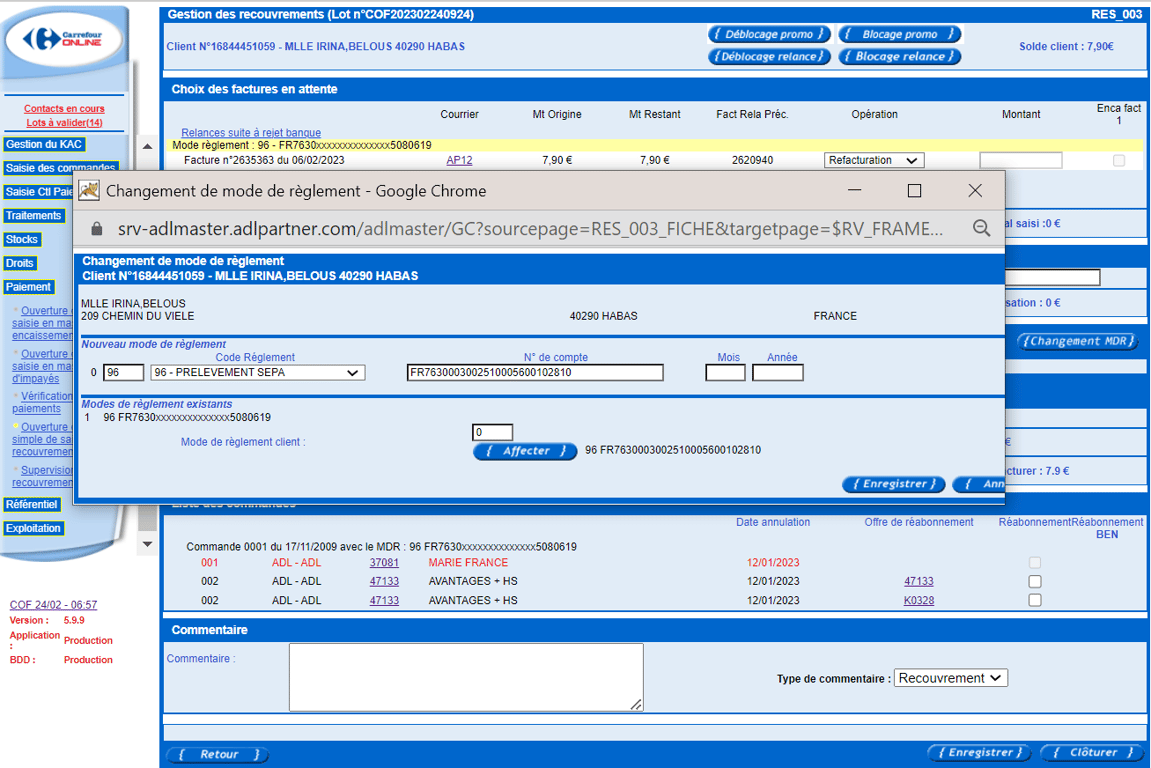Click sidebar scroll up arrow
This screenshot has width=1151, height=768.
(148, 146)
